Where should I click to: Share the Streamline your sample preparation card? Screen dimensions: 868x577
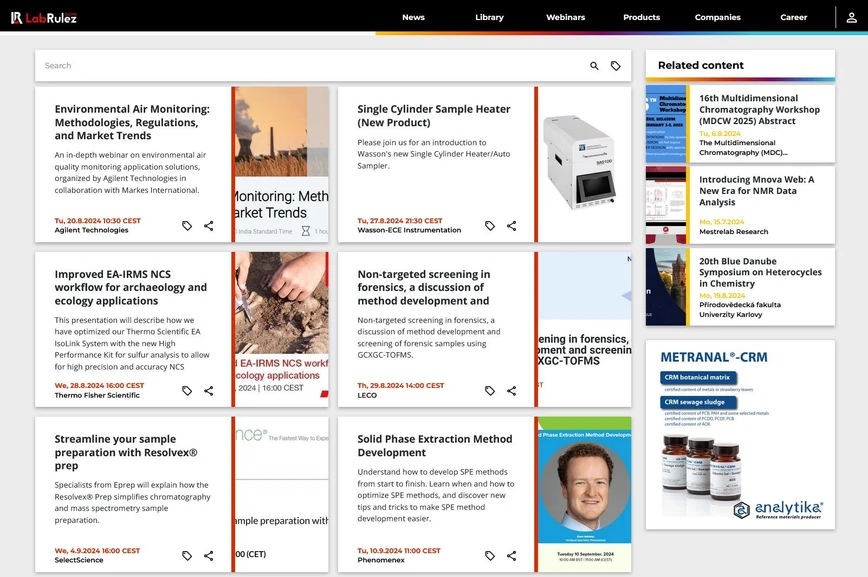tap(209, 555)
